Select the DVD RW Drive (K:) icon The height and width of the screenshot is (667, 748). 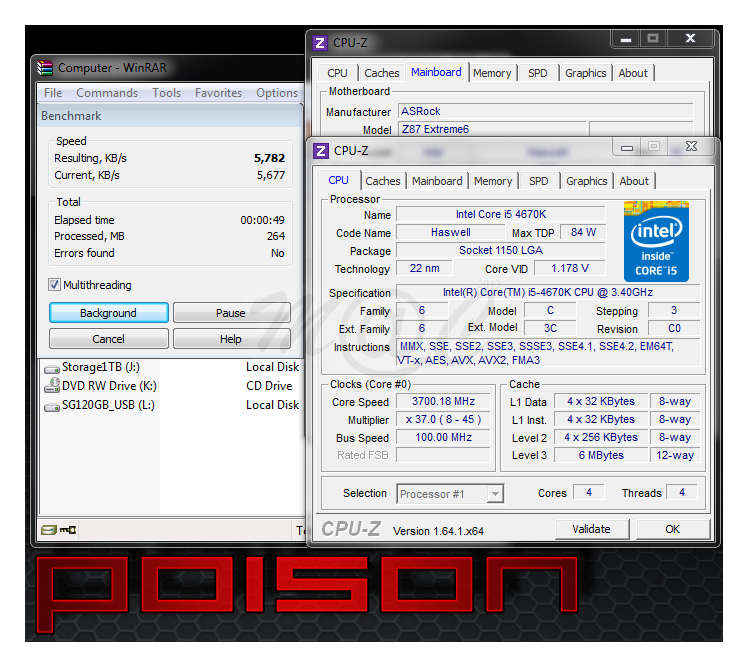coord(52,386)
